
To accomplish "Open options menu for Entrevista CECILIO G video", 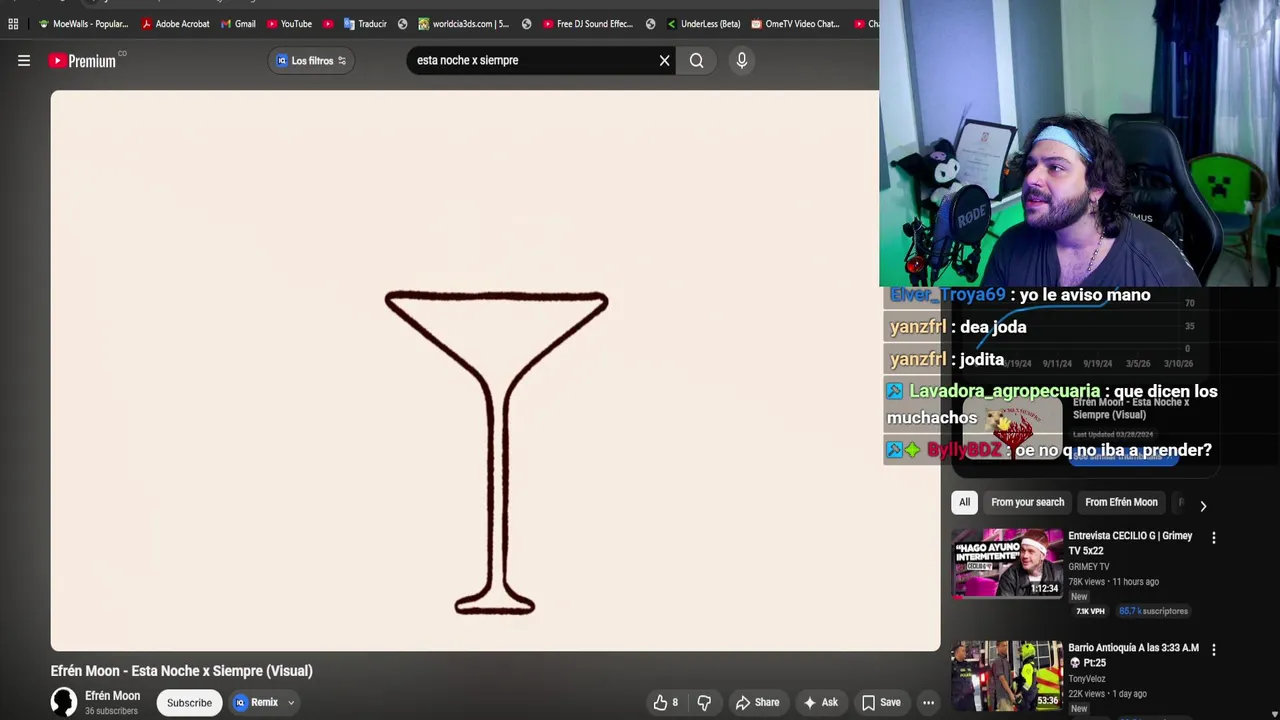I will pyautogui.click(x=1213, y=538).
